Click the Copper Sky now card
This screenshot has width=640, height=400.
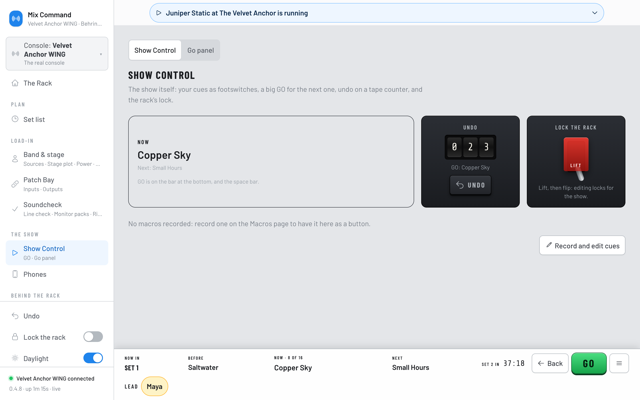pos(271,162)
